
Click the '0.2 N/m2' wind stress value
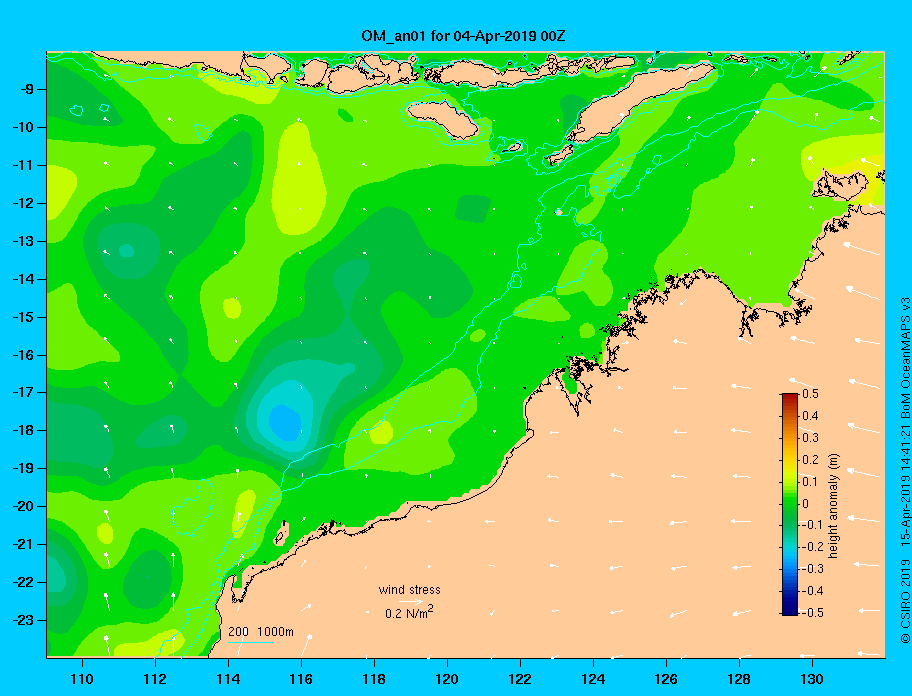409,612
